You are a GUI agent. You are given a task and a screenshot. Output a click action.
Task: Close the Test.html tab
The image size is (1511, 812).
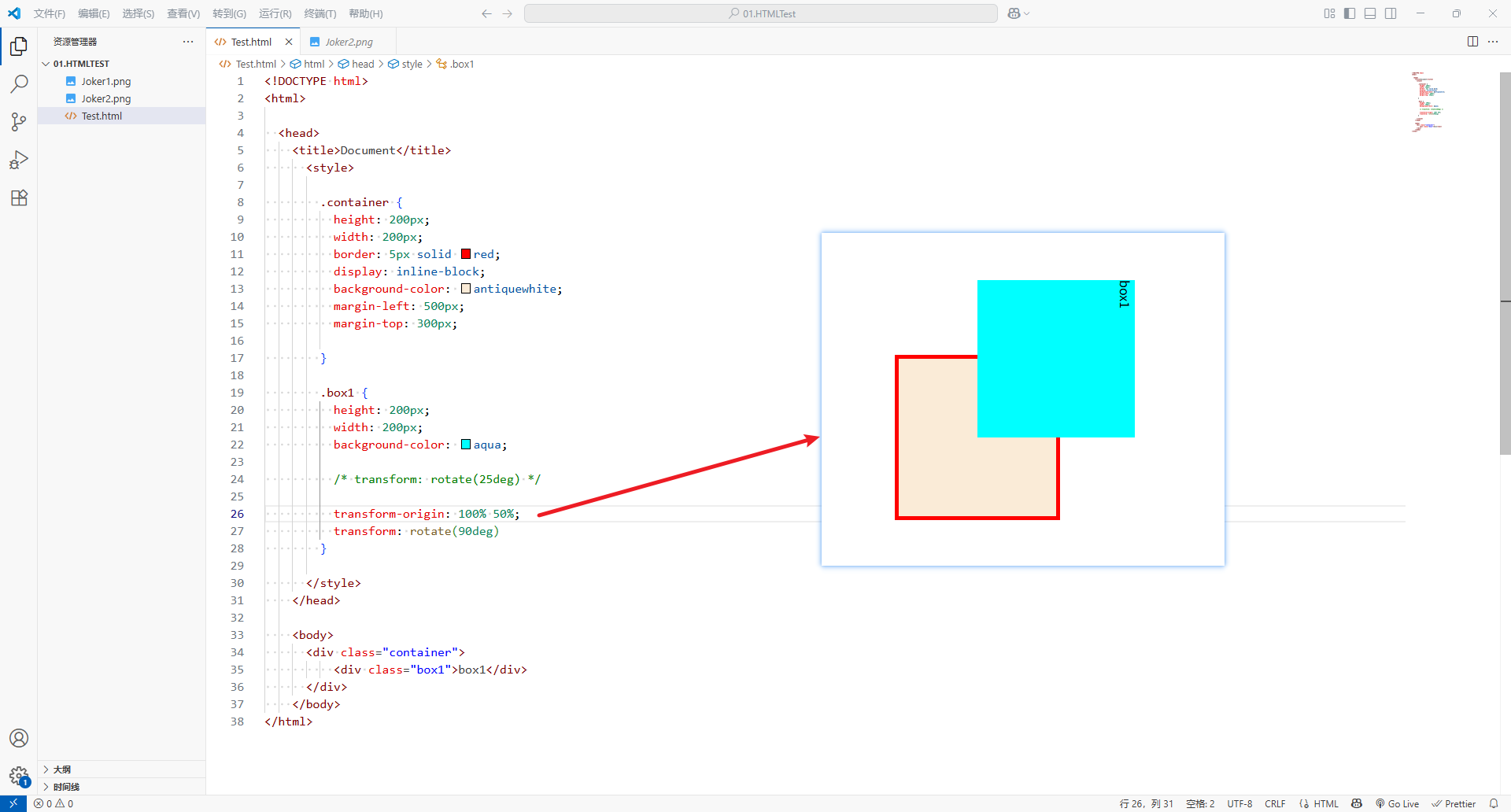(x=289, y=42)
